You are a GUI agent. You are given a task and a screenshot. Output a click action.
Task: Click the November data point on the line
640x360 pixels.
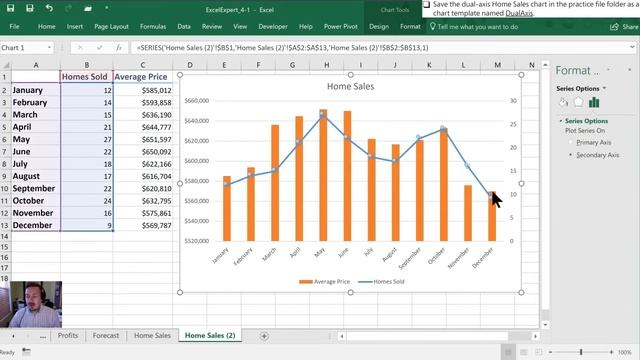pos(467,165)
